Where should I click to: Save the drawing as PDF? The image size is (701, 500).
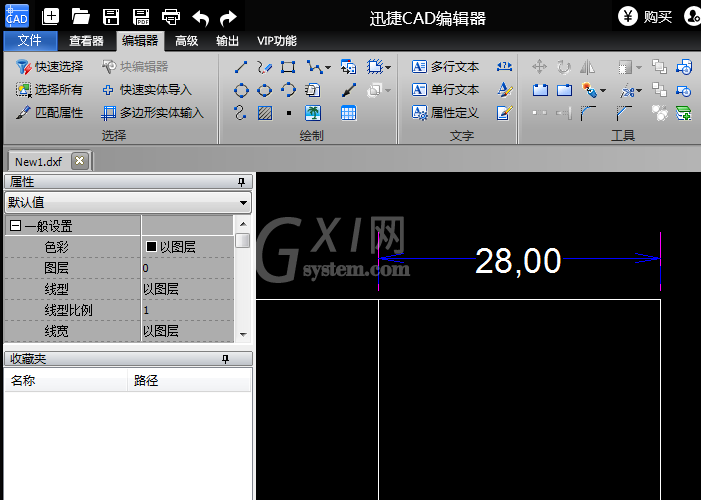pos(141,17)
